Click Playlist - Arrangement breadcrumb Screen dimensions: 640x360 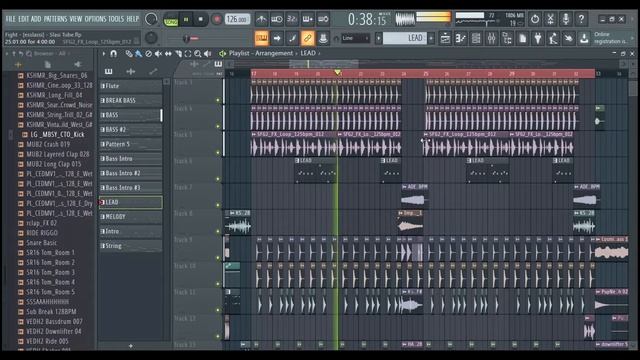261,53
